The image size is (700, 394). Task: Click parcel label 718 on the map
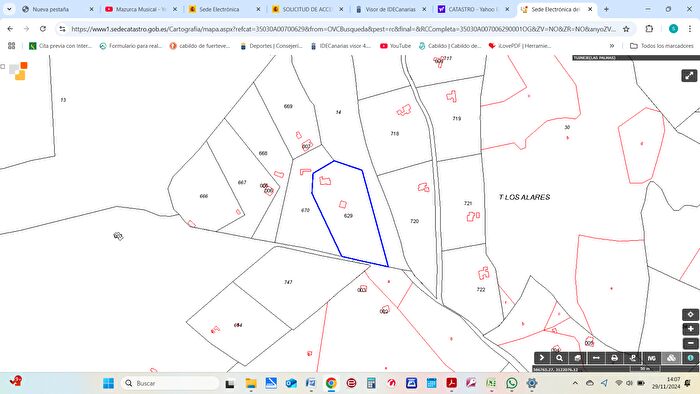(395, 133)
